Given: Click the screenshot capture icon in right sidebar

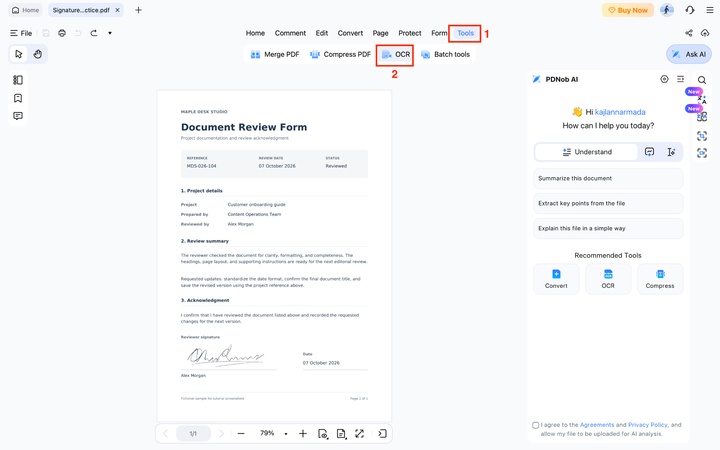Looking at the screenshot, I should (x=702, y=136).
